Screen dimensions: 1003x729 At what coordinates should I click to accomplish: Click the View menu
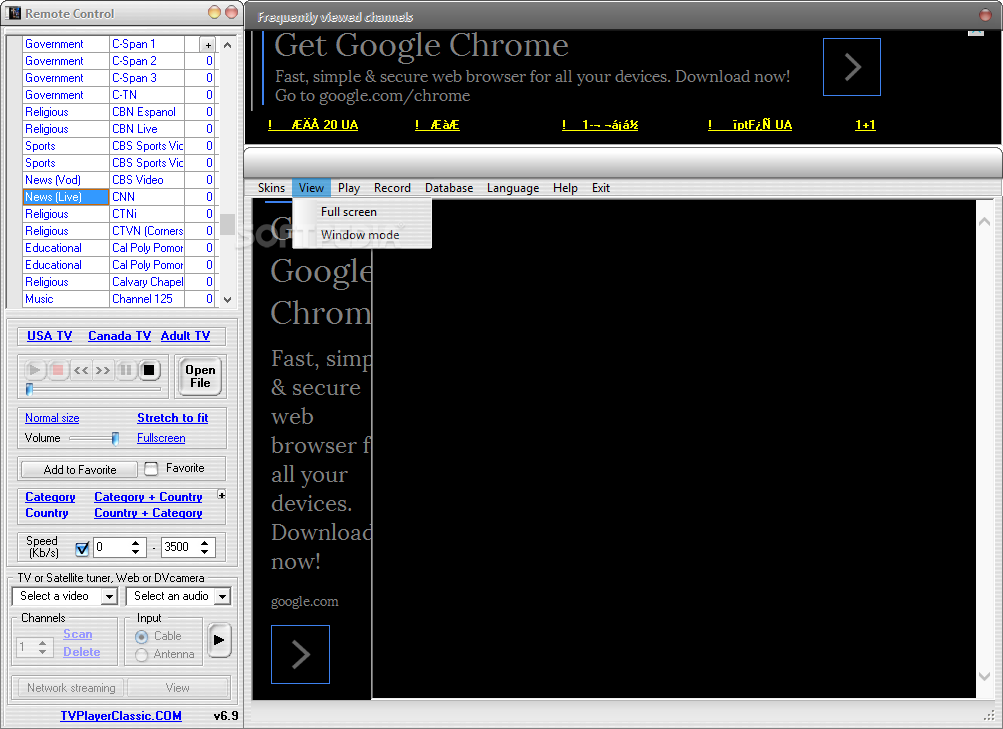tap(311, 188)
